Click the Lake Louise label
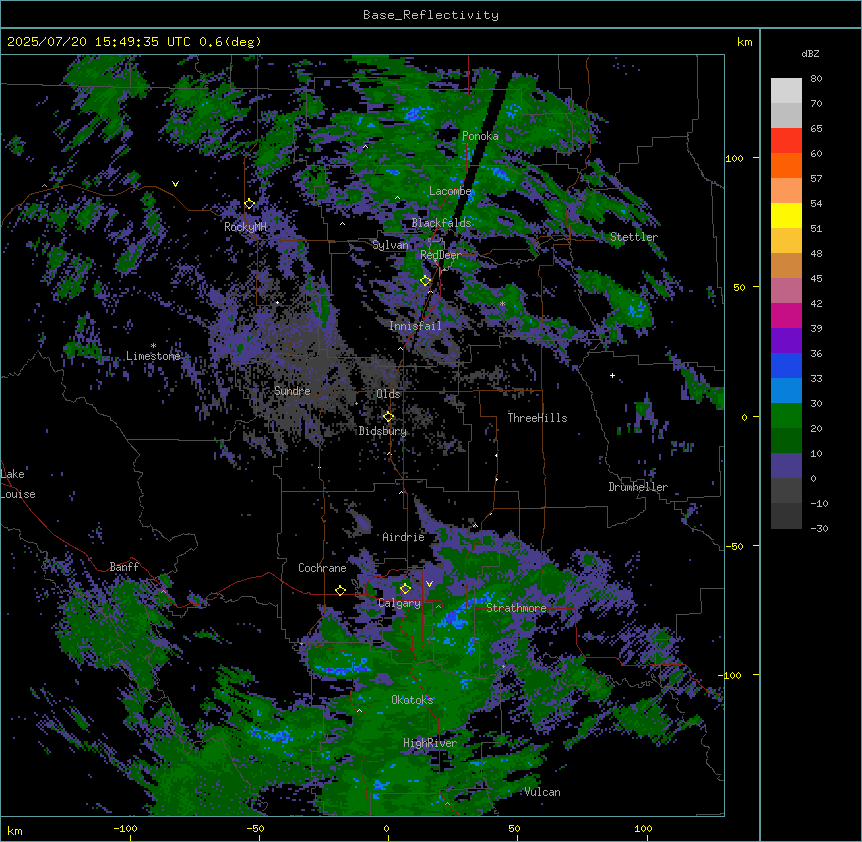Image resolution: width=862 pixels, height=842 pixels. (18, 484)
